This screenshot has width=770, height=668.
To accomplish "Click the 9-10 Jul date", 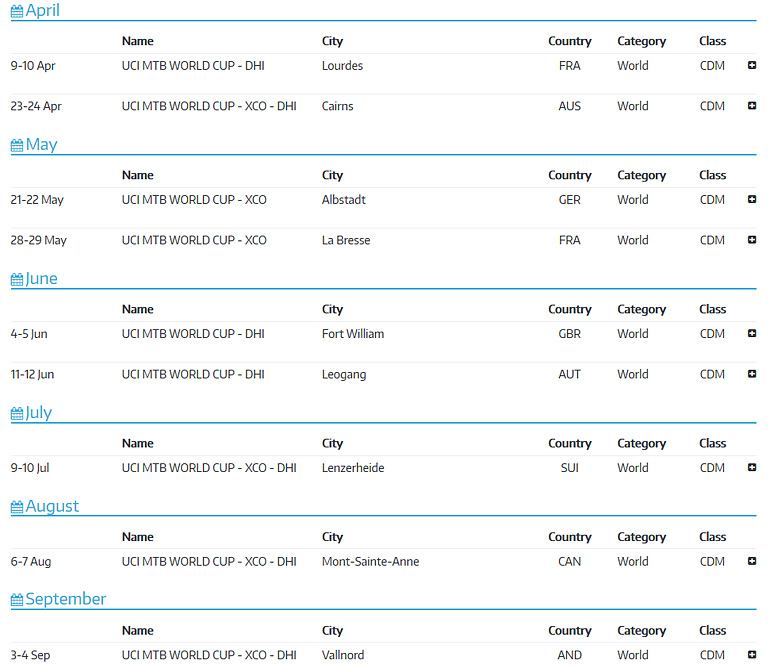I will 30,468.
